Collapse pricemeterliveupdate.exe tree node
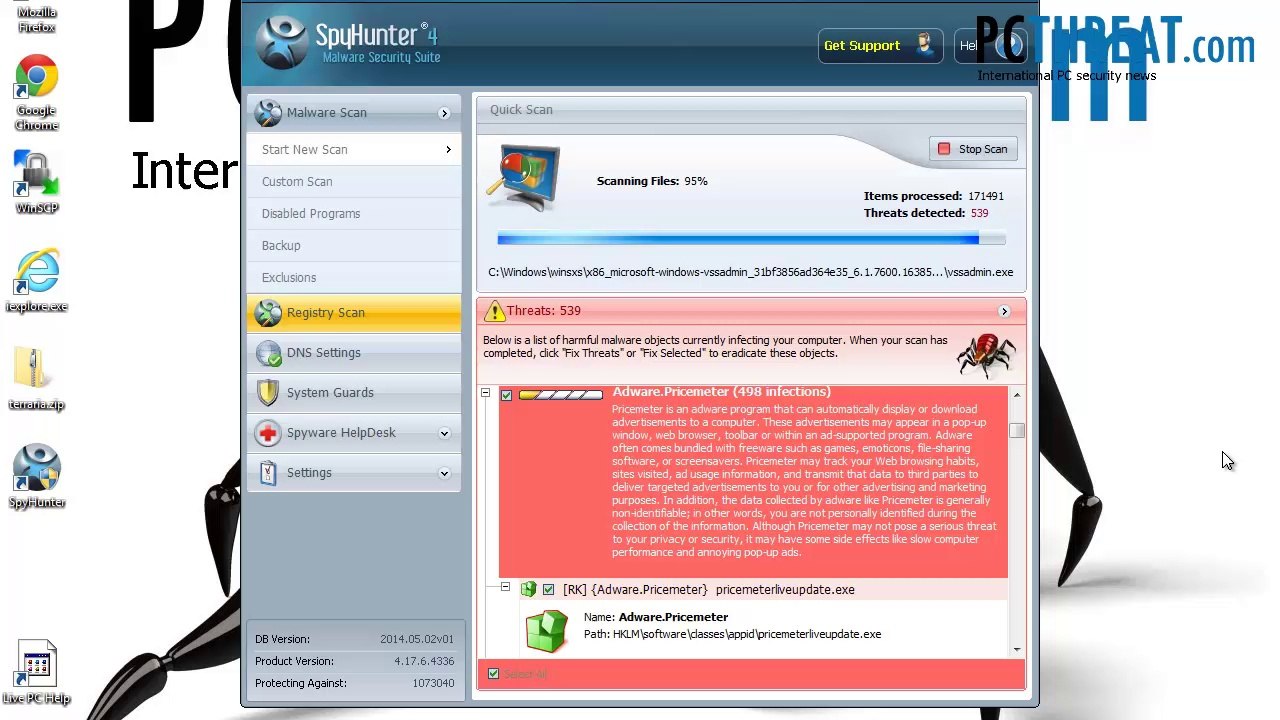The image size is (1280, 720). click(505, 588)
